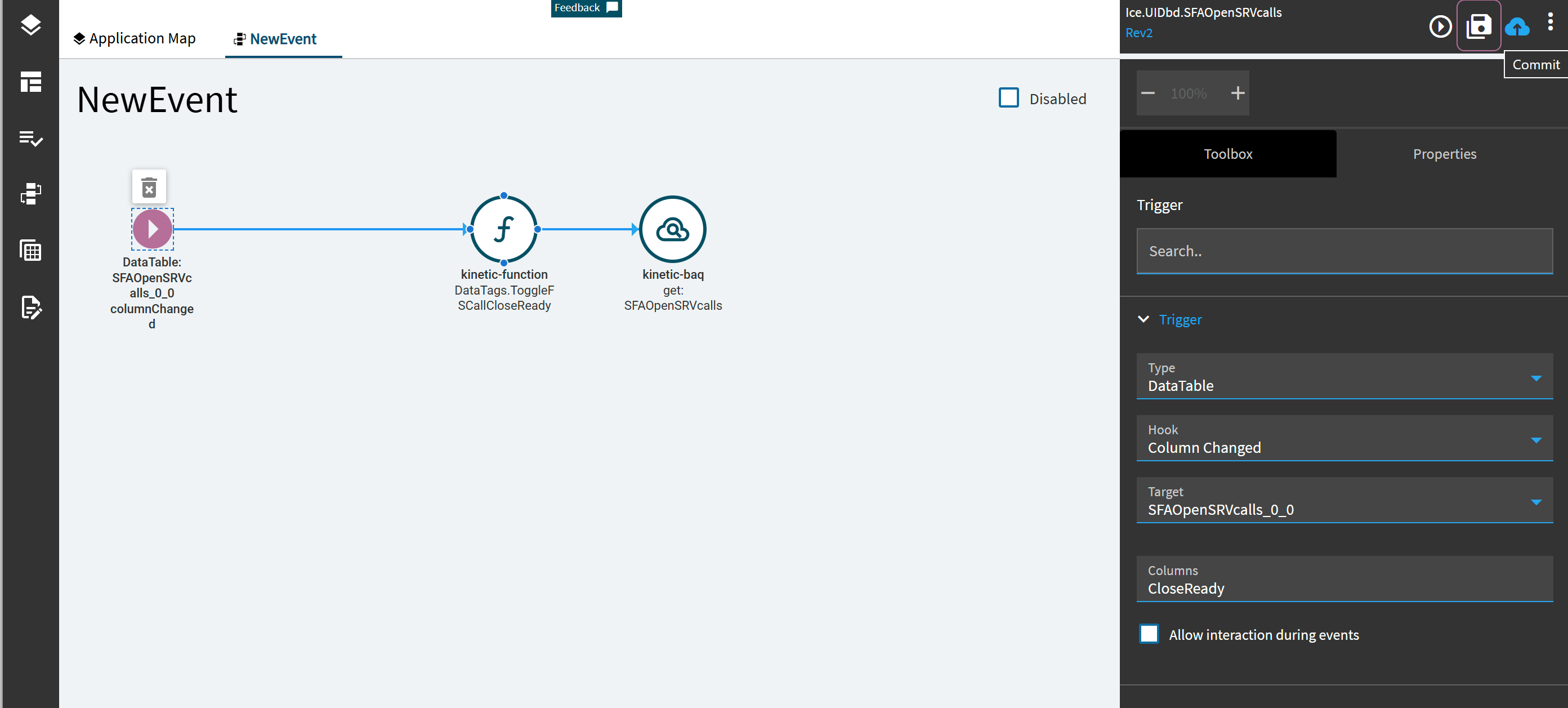The image size is (1568, 708).
Task: Enable Allow interaction during events
Action: 1149,634
